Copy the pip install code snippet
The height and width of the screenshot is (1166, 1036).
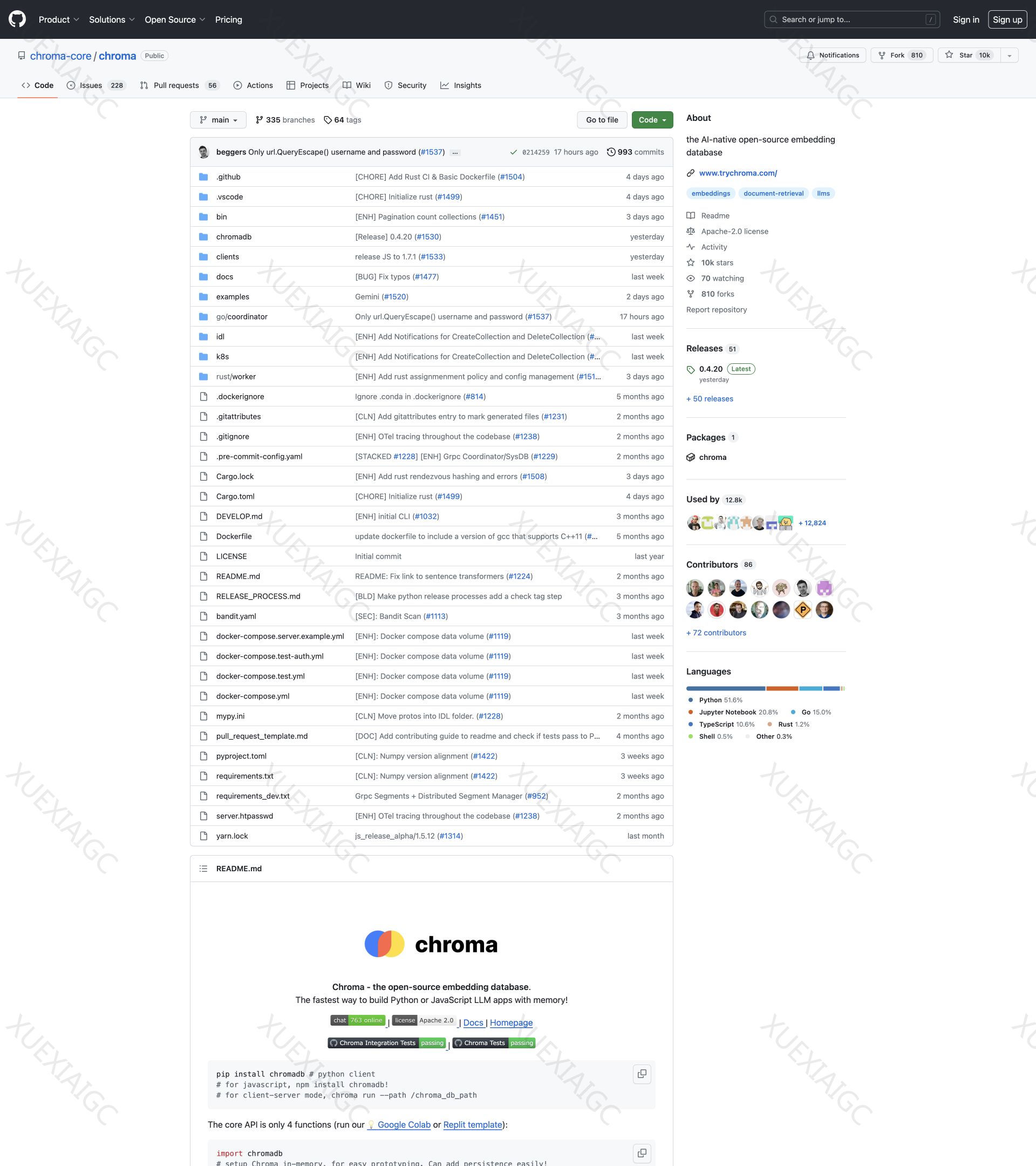pos(642,1074)
